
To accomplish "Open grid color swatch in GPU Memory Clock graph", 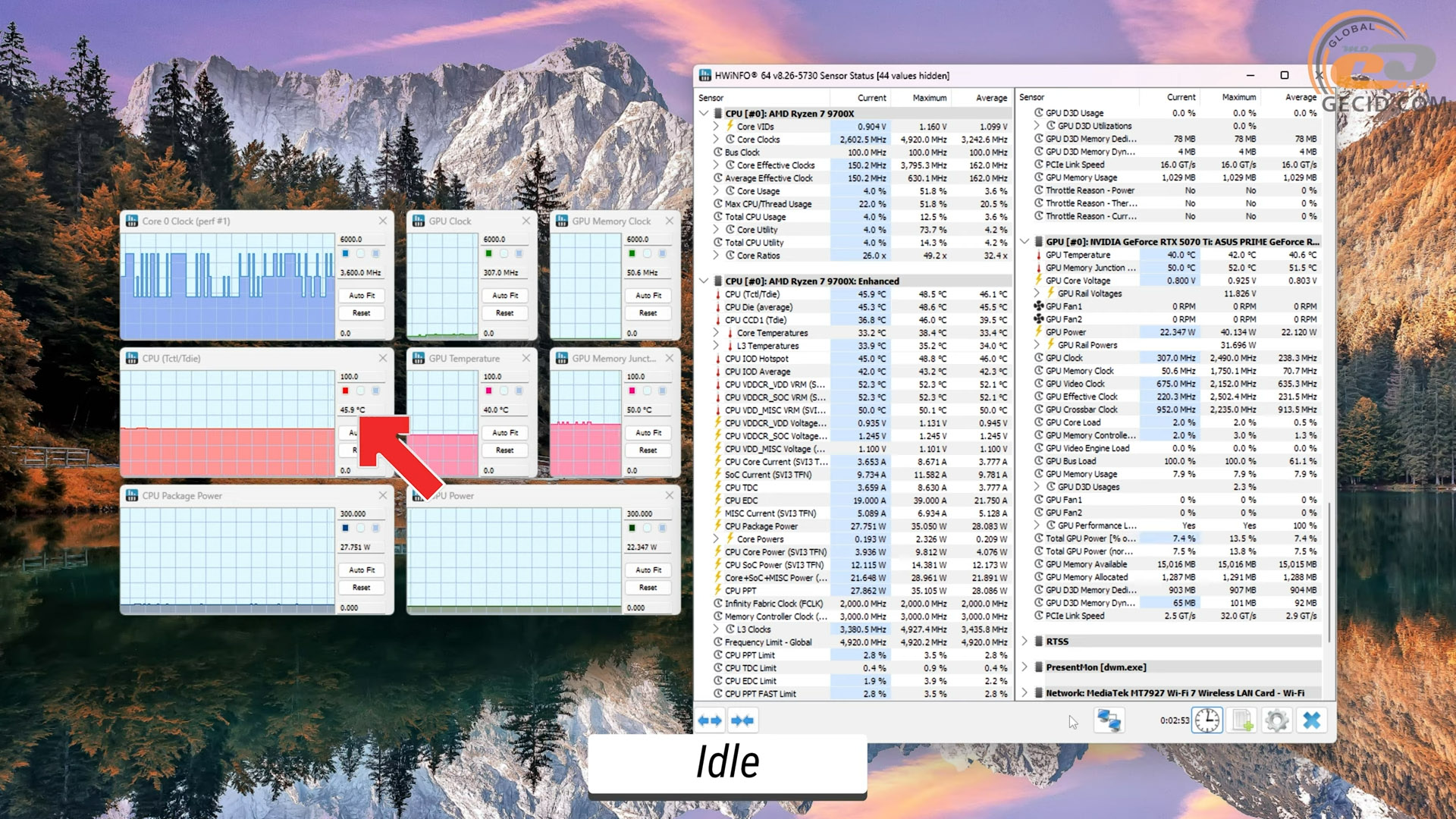I will click(662, 253).
